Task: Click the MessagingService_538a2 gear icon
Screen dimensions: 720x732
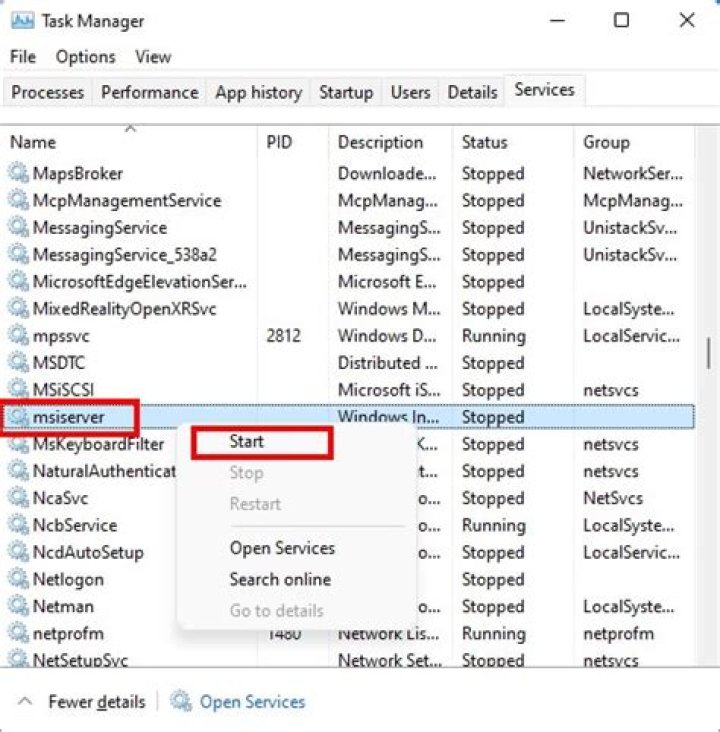Action: 19,253
